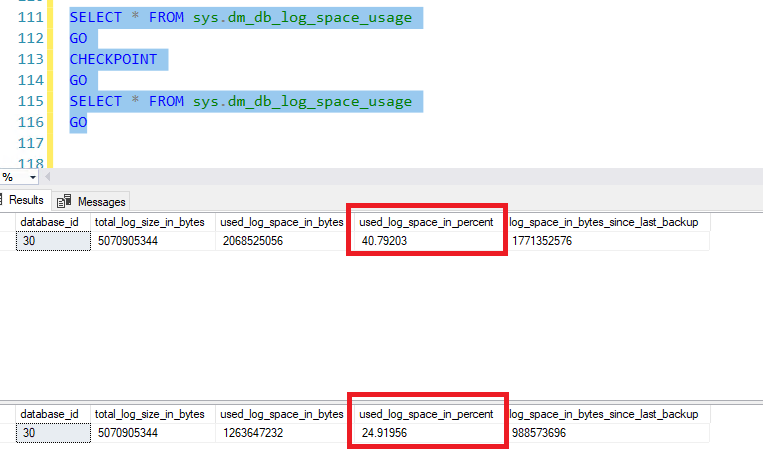The image size is (763, 465).
Task: Click cell value 988573696
Action: [x=539, y=433]
